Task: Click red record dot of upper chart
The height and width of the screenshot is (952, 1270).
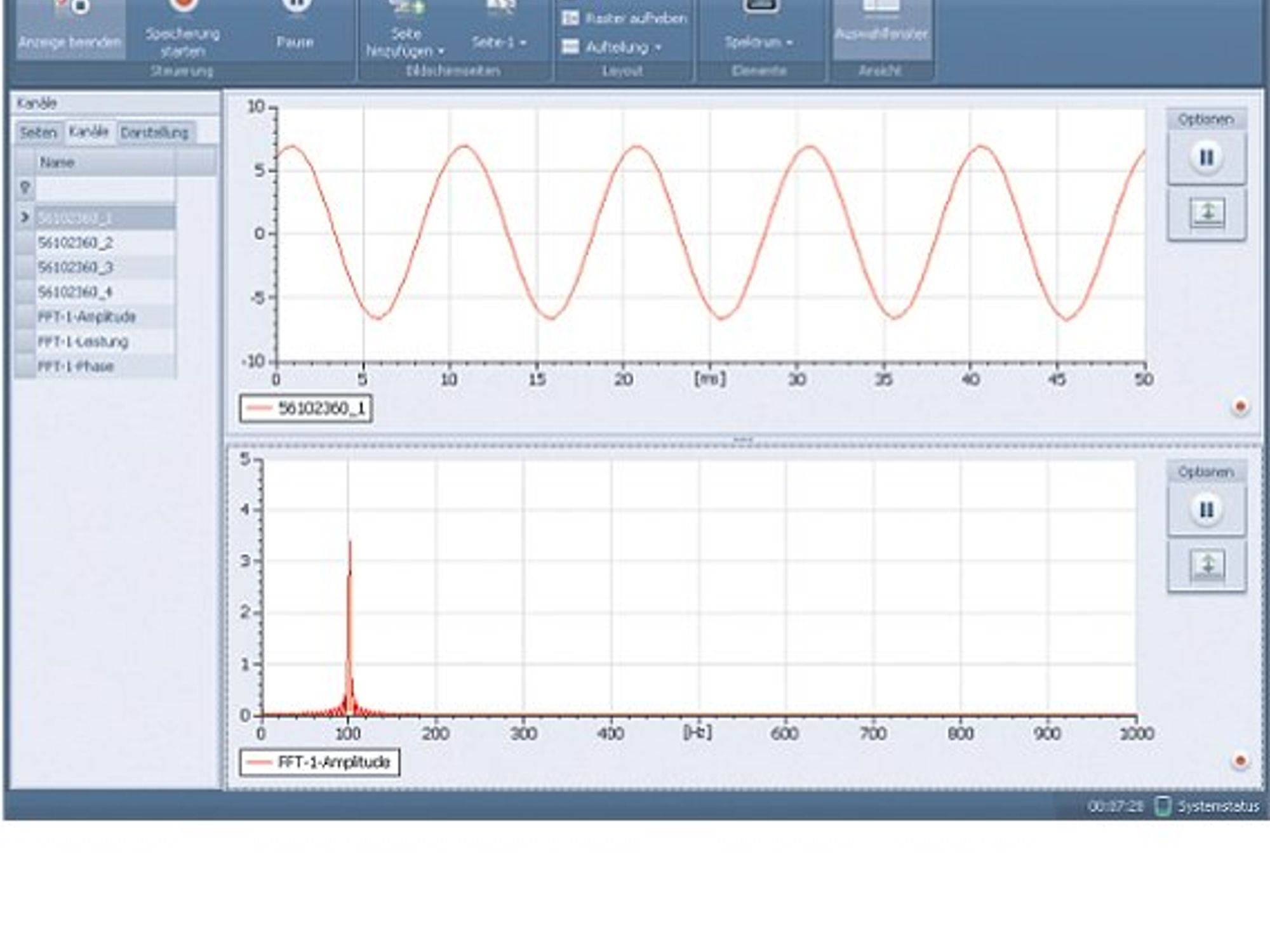Action: 1240,406
